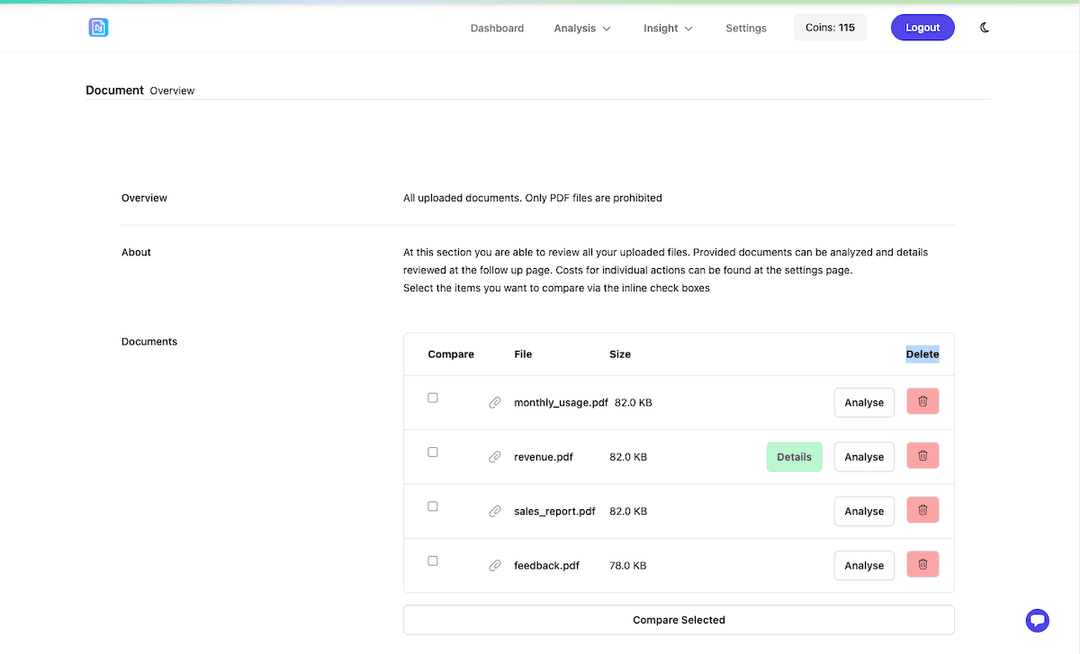Open the Insight dropdown menu
Image resolution: width=1080 pixels, height=654 pixels.
coord(667,28)
